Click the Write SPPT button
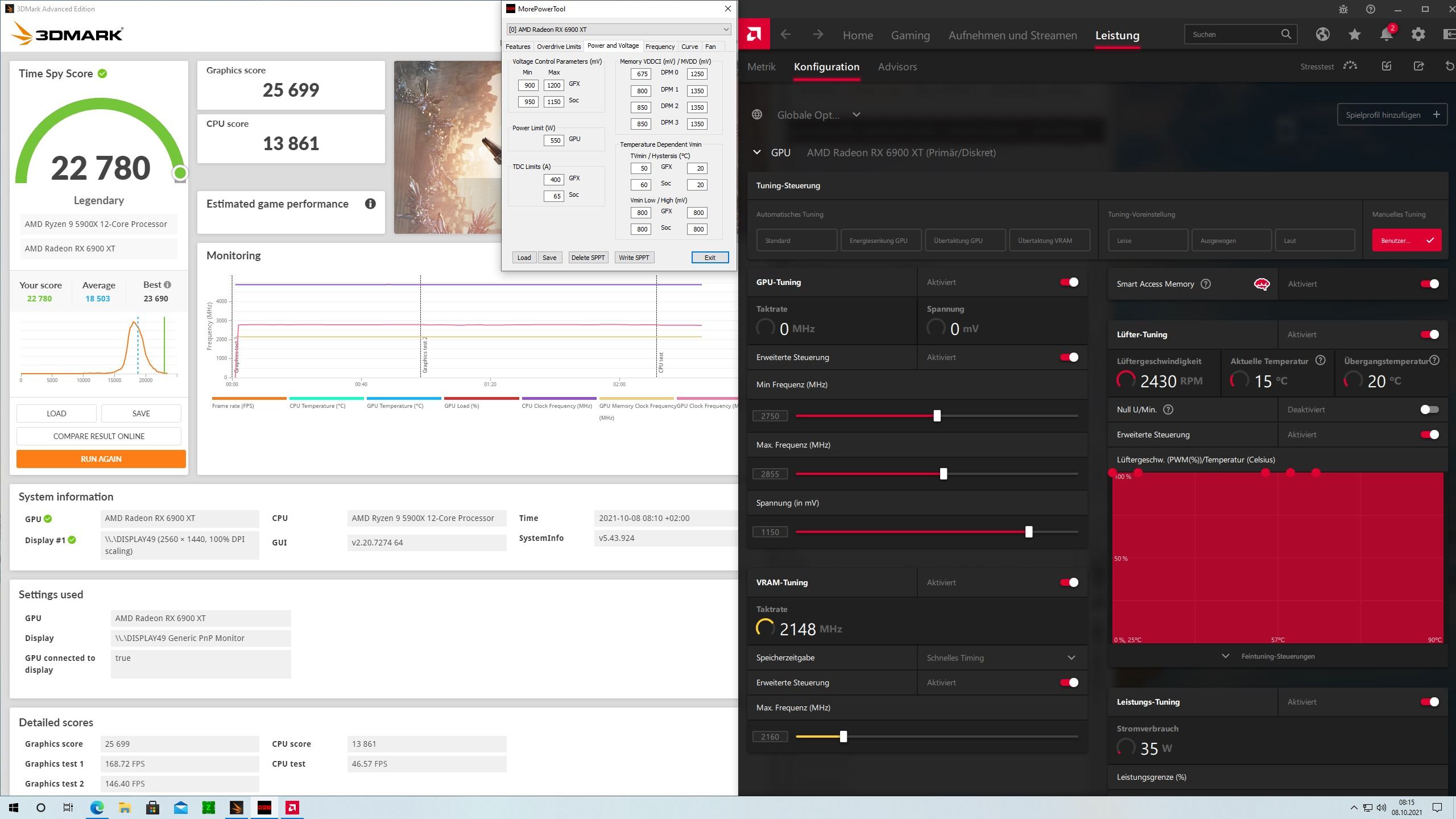This screenshot has width=1456, height=819. click(x=634, y=258)
